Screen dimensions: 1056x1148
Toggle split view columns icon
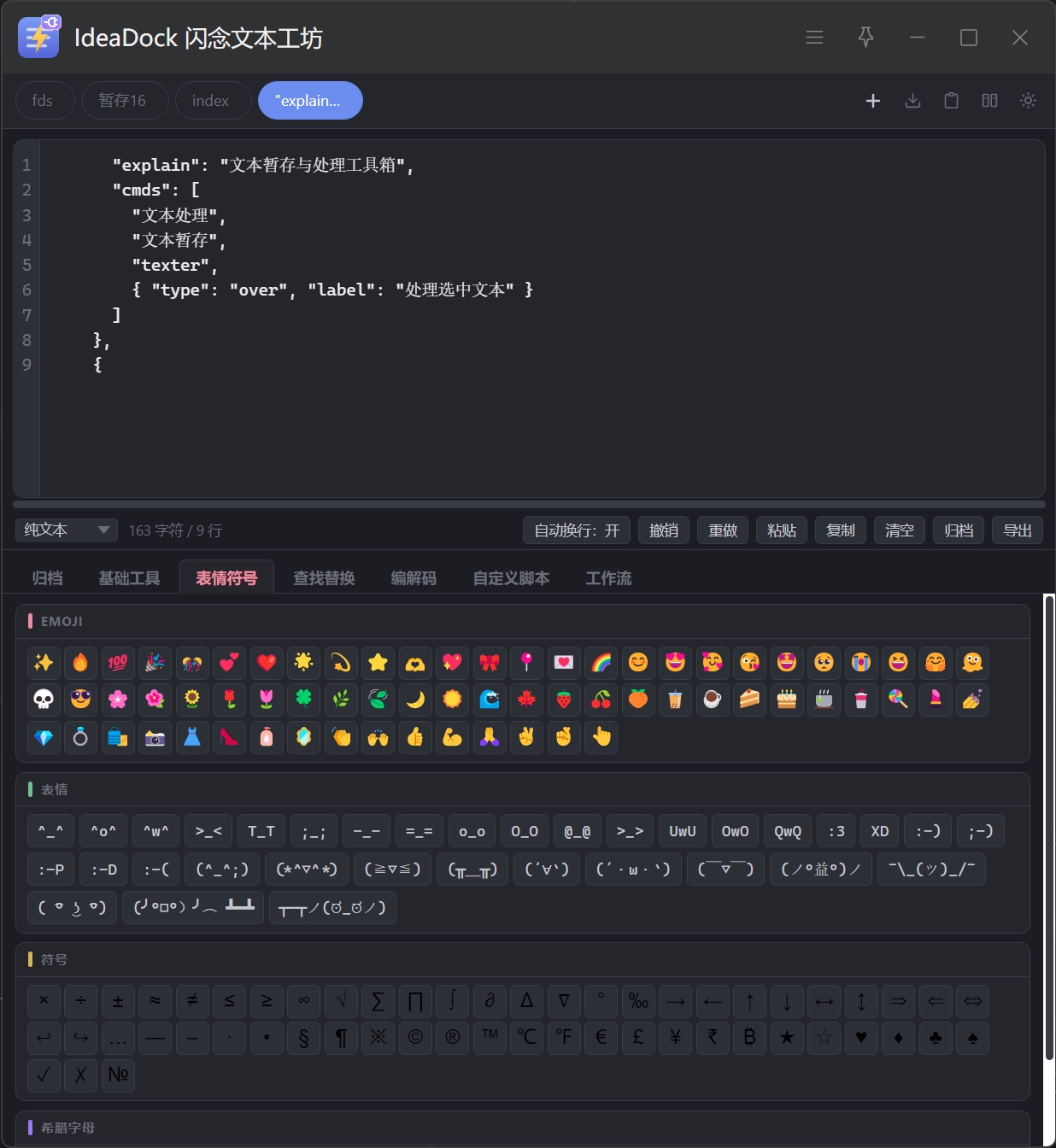(x=989, y=101)
